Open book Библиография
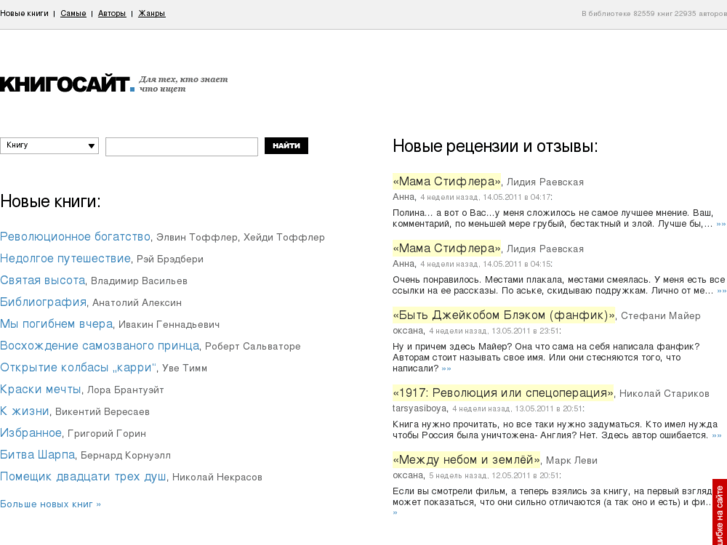 43,302
